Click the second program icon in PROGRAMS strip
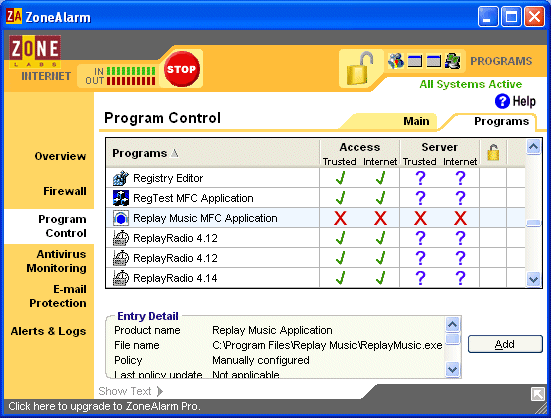The height and width of the screenshot is (418, 551). [415, 61]
